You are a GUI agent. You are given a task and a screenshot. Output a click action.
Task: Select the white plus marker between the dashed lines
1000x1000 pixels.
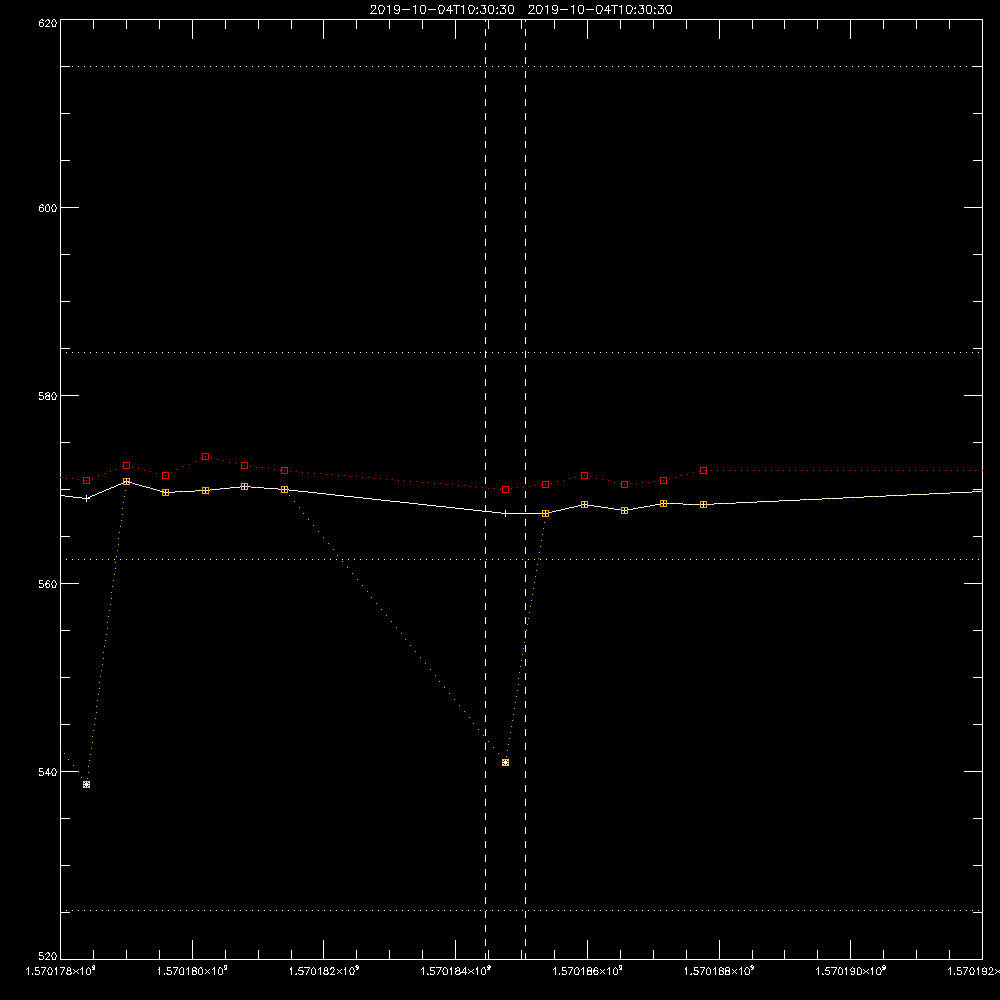coord(506,513)
